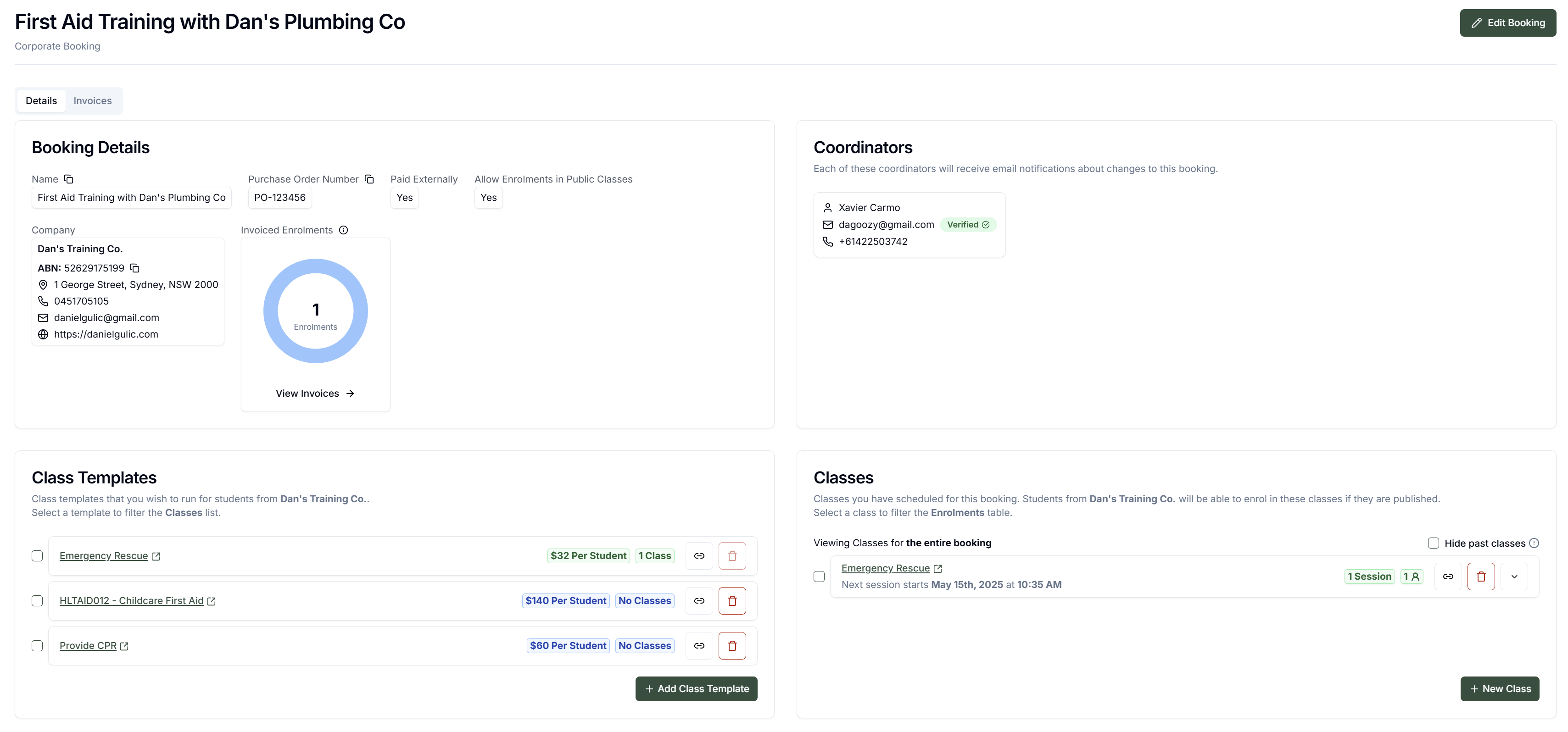Expand the Emergency Rescue class row chevron
Image resolution: width=1568 pixels, height=732 pixels.
[1514, 576]
